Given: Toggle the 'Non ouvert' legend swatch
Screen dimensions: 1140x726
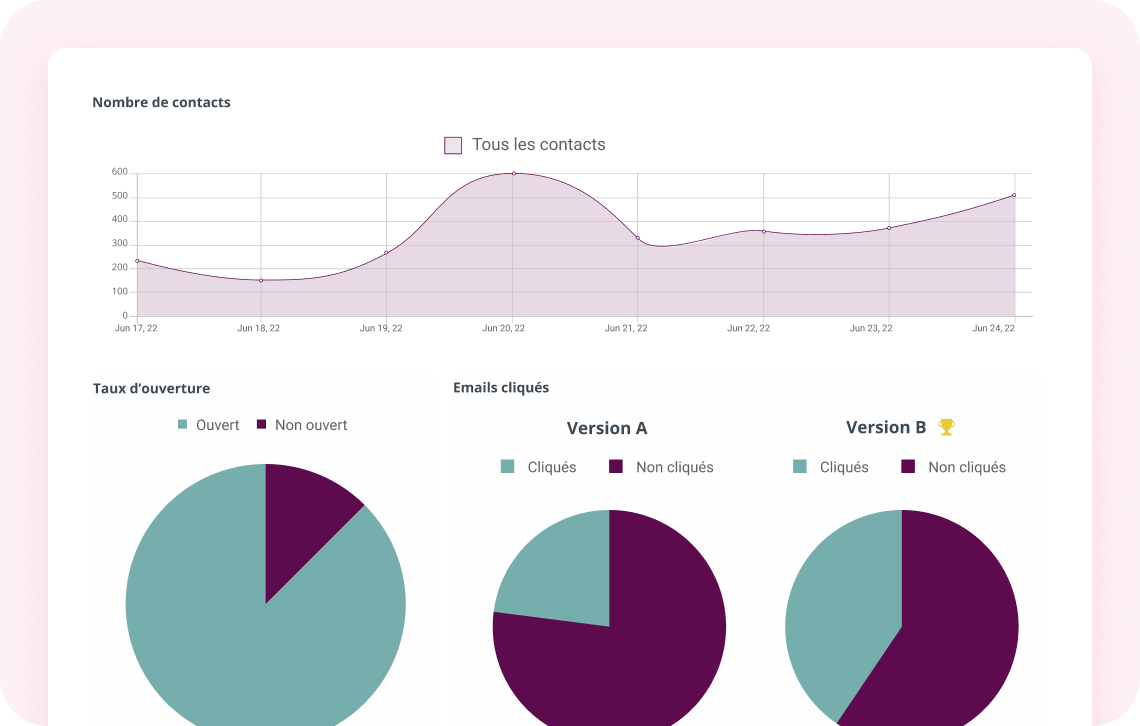Looking at the screenshot, I should pyautogui.click(x=262, y=425).
